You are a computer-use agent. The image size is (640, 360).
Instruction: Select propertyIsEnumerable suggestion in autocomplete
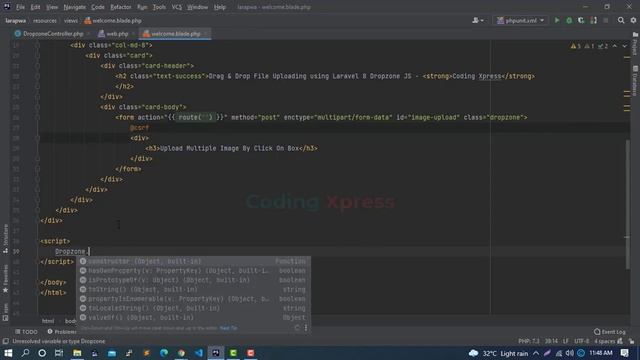(193, 299)
